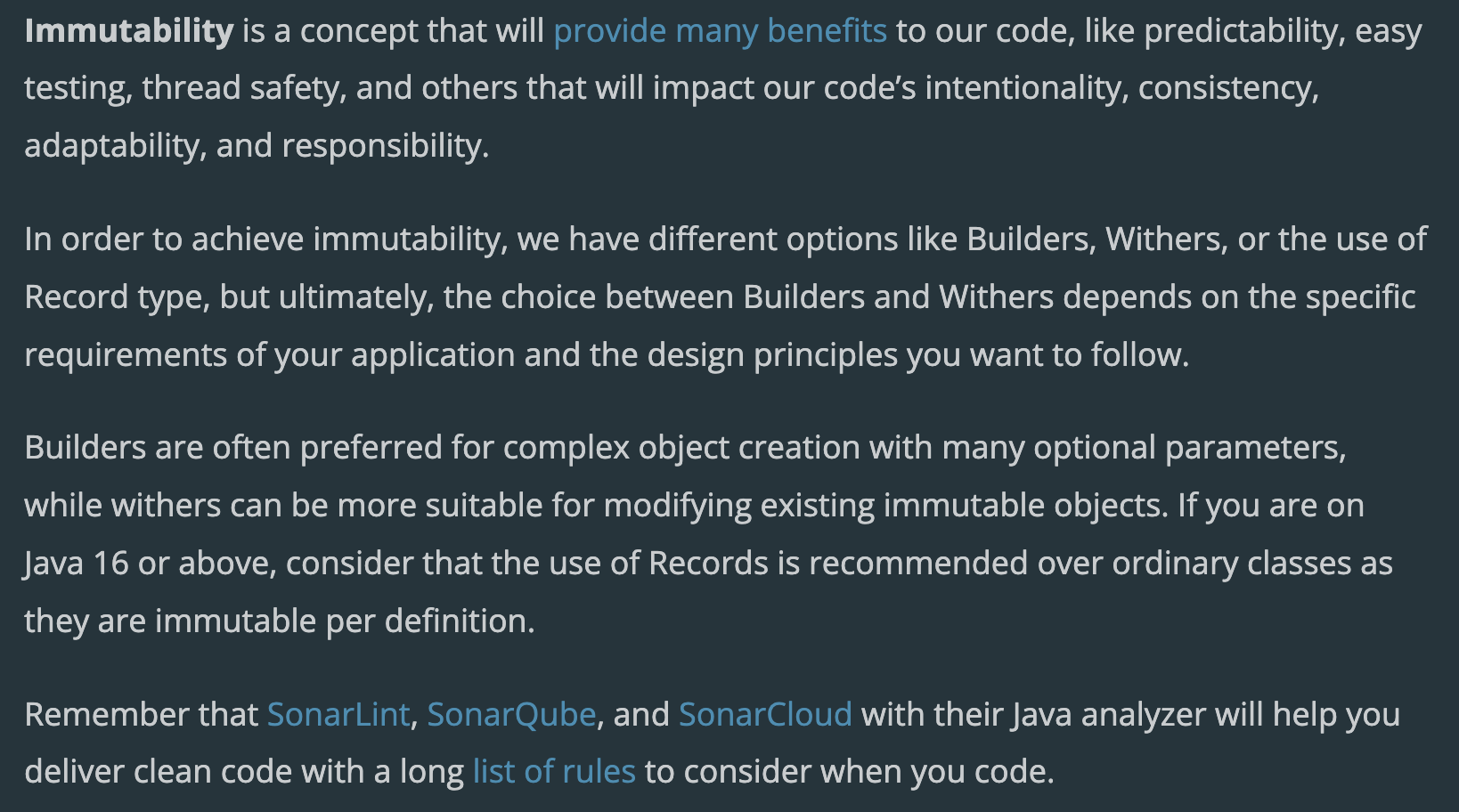
Task: Click the words 'Remember that'
Action: (x=141, y=715)
